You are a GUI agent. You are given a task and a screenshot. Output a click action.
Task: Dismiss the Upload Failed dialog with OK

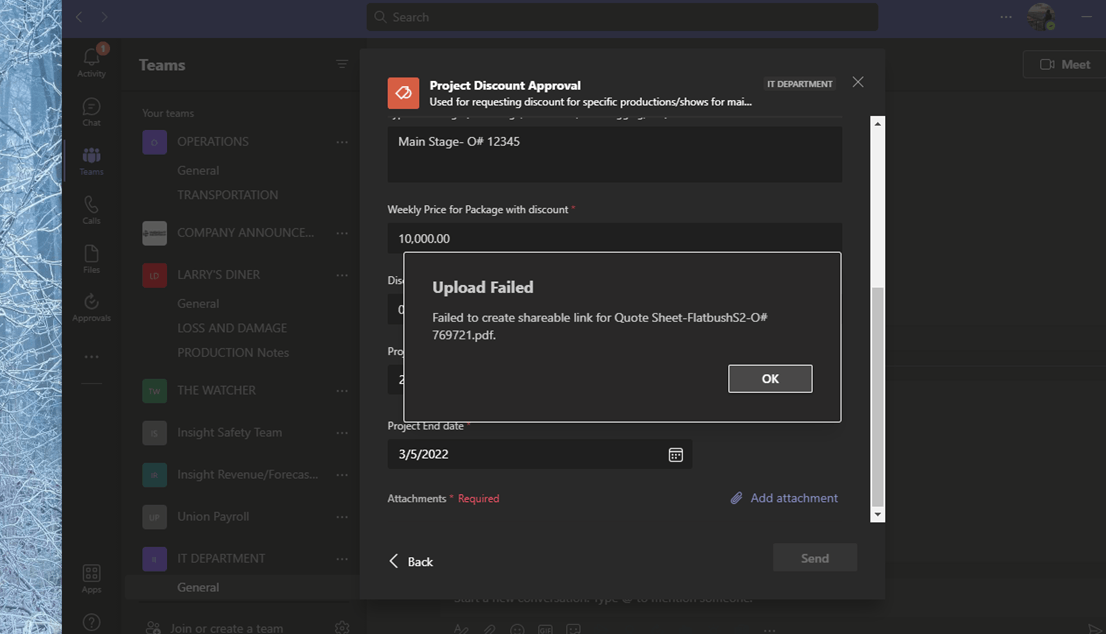[x=770, y=378]
